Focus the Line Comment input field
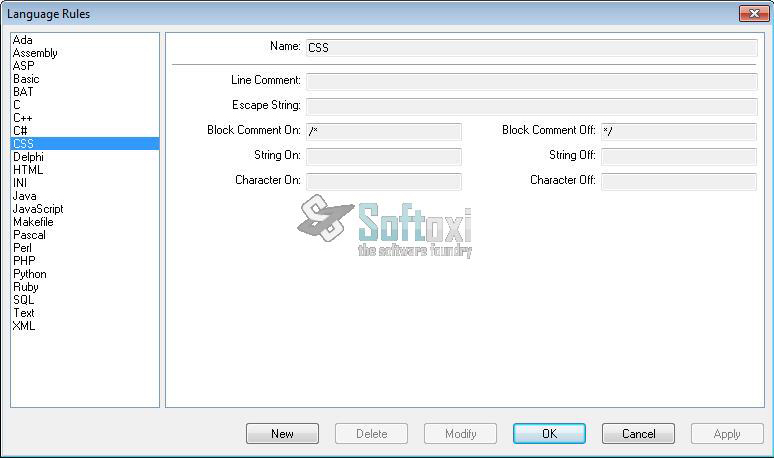 coord(531,81)
